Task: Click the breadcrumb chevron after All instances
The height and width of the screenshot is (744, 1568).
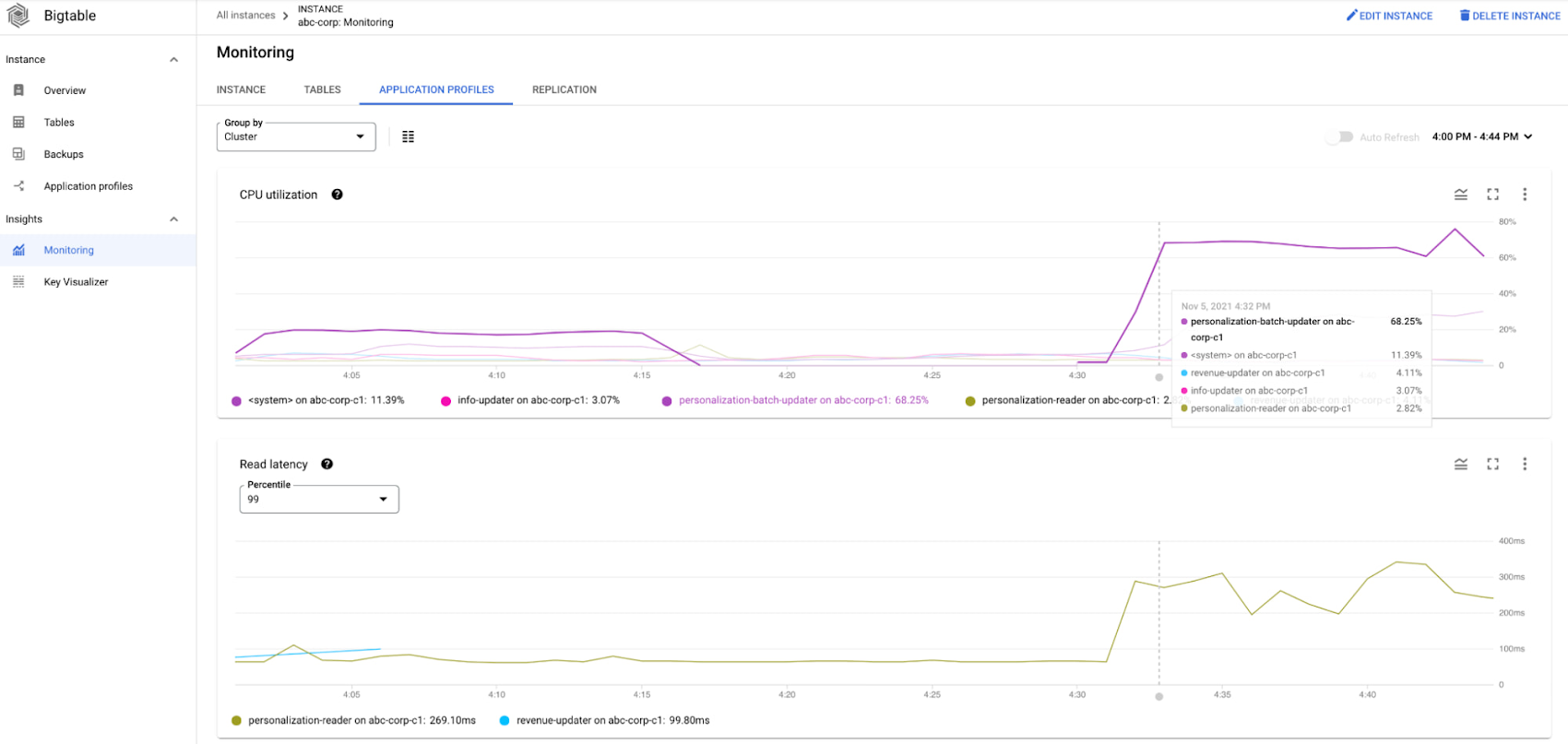Action: coord(286,16)
